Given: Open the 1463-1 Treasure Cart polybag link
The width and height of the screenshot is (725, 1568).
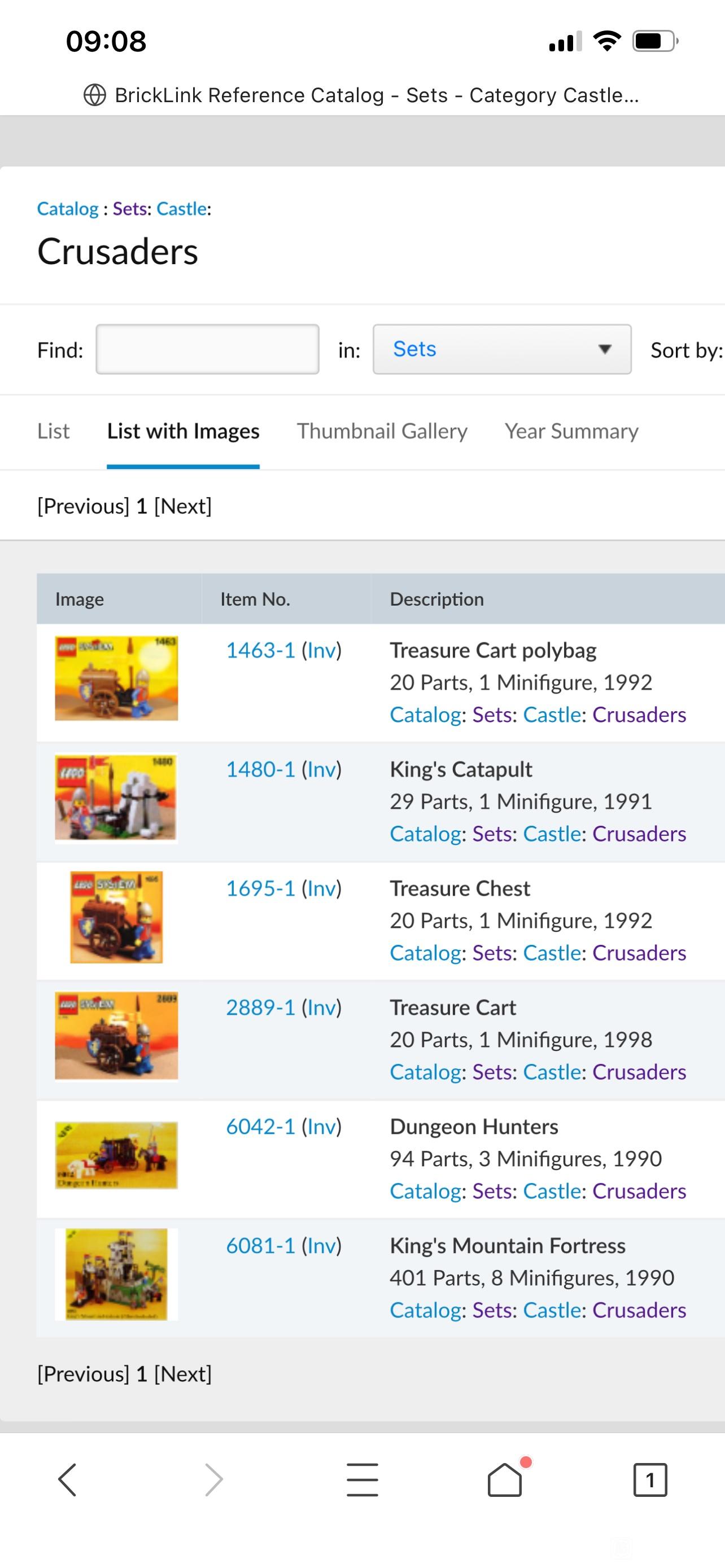Looking at the screenshot, I should [260, 650].
